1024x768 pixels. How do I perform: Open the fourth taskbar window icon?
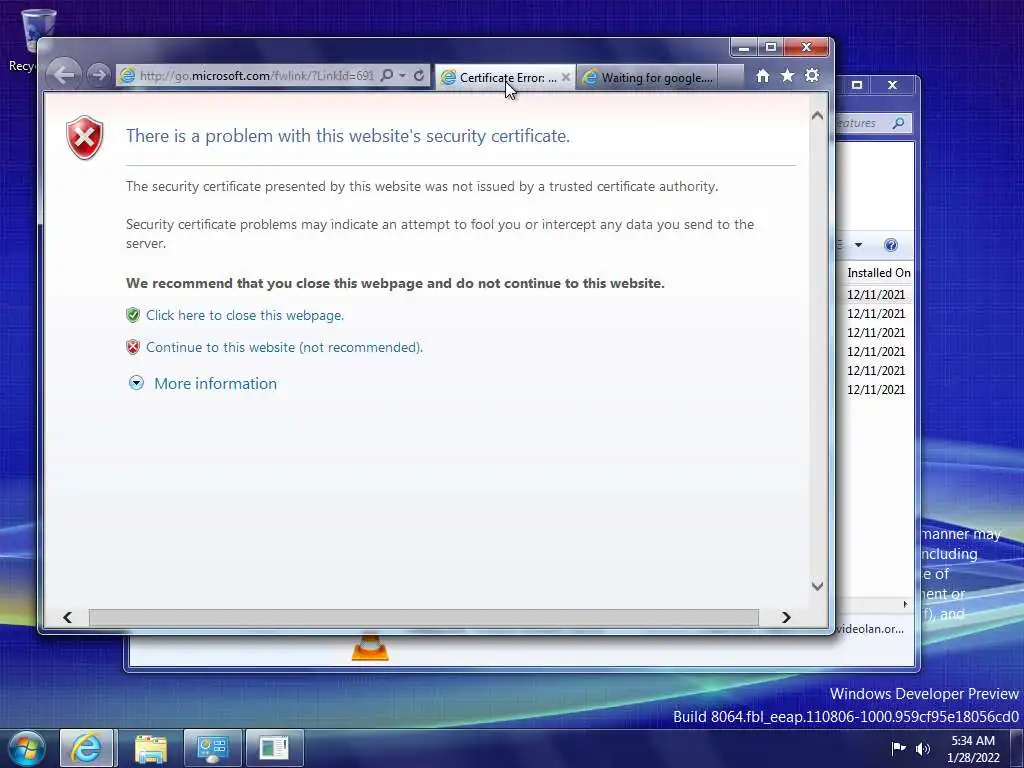point(274,748)
